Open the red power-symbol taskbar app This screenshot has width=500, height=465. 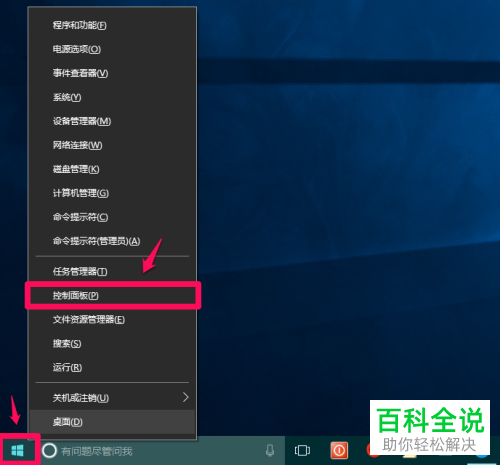339,451
